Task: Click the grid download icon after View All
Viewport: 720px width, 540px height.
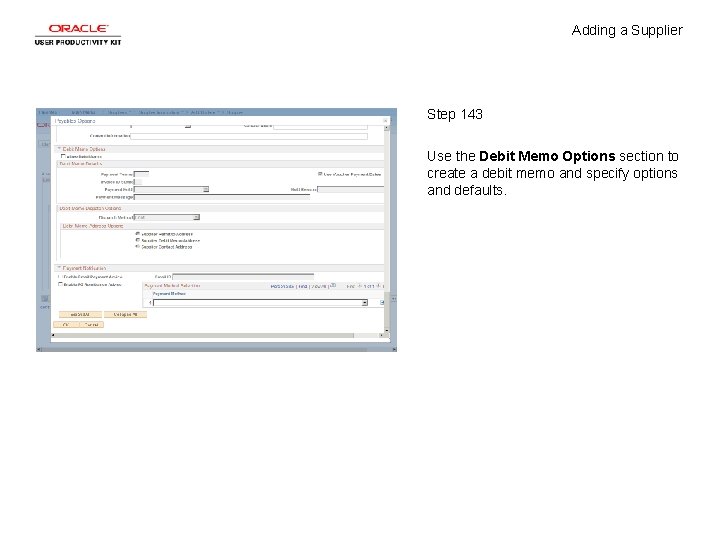Action: (x=333, y=286)
